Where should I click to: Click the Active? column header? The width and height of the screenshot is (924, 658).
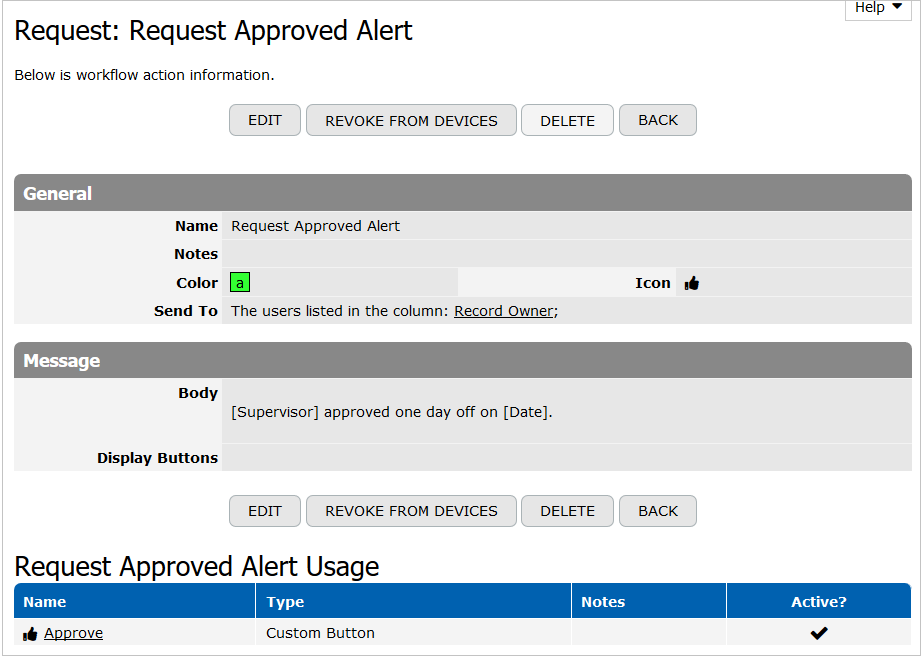[818, 602]
